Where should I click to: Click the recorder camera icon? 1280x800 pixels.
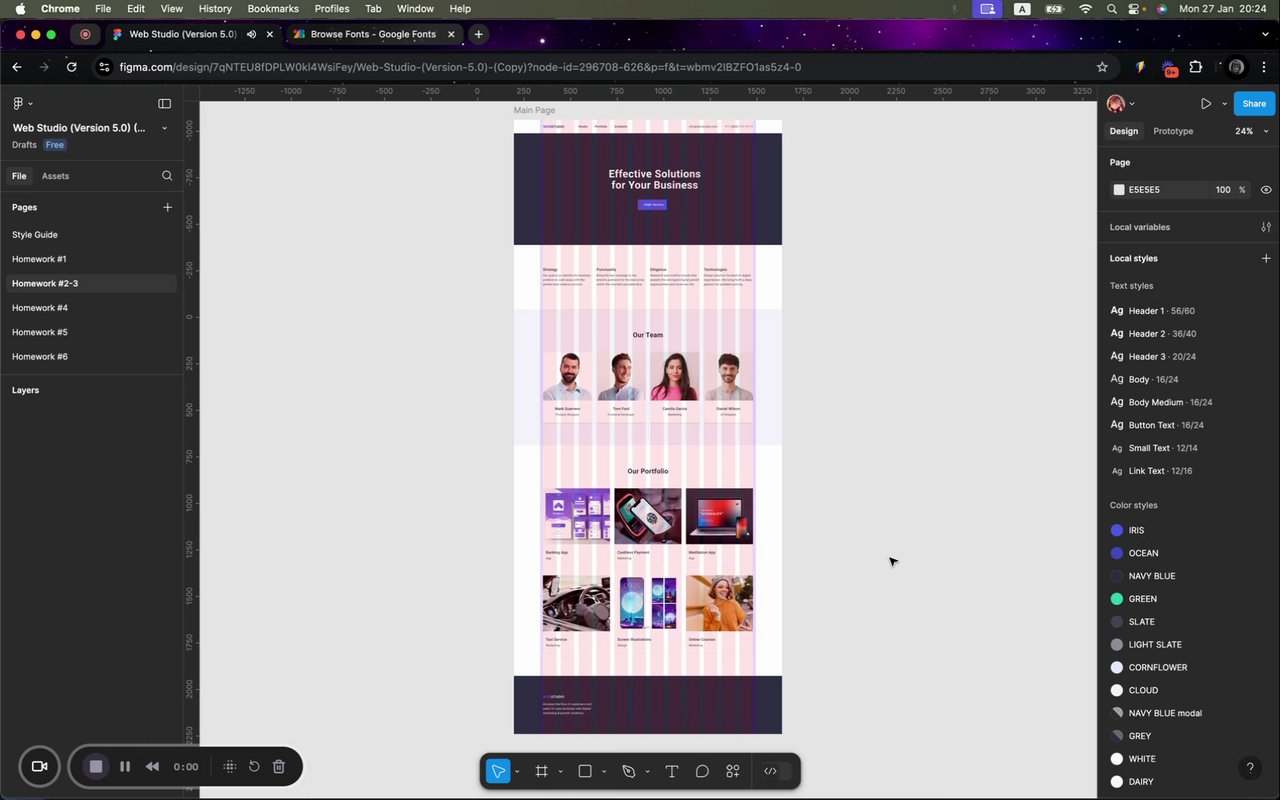click(40, 767)
